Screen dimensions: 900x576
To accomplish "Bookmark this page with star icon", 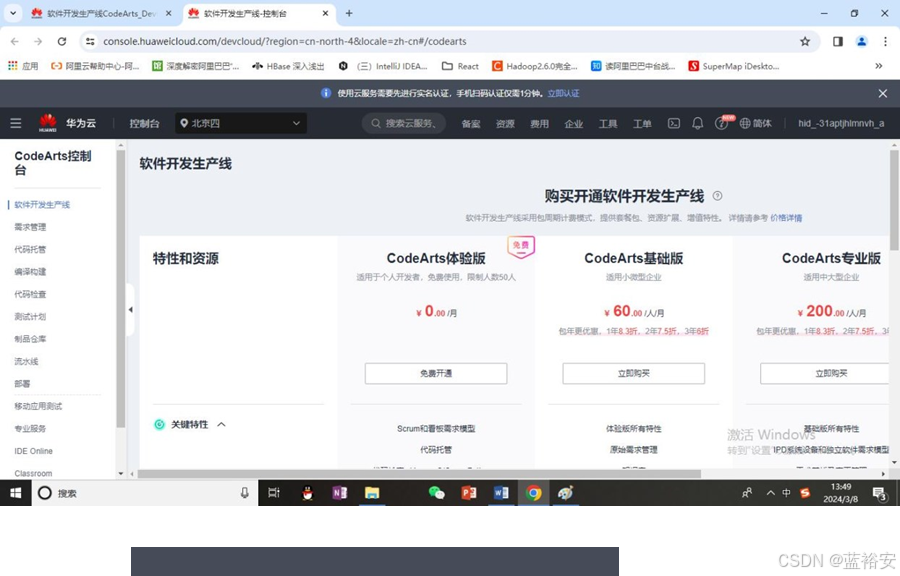I will 805,41.
